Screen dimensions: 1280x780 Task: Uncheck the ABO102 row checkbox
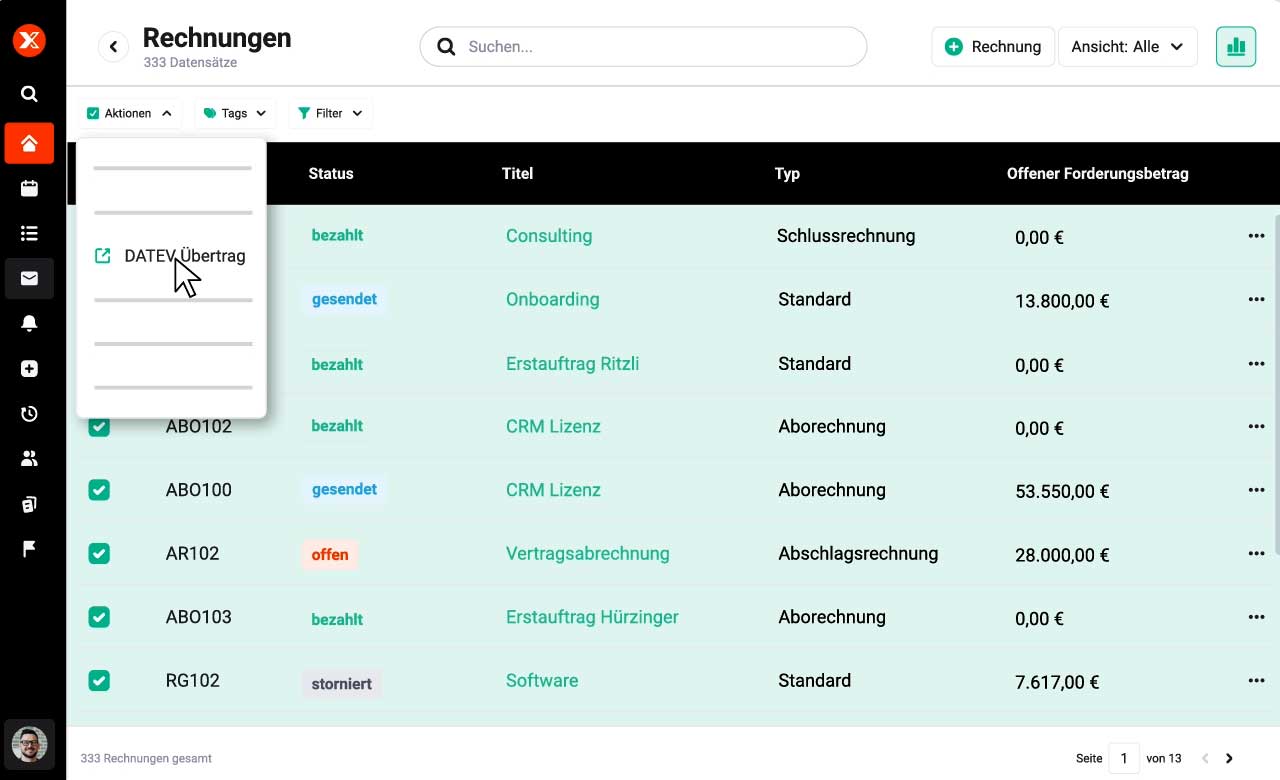click(99, 426)
